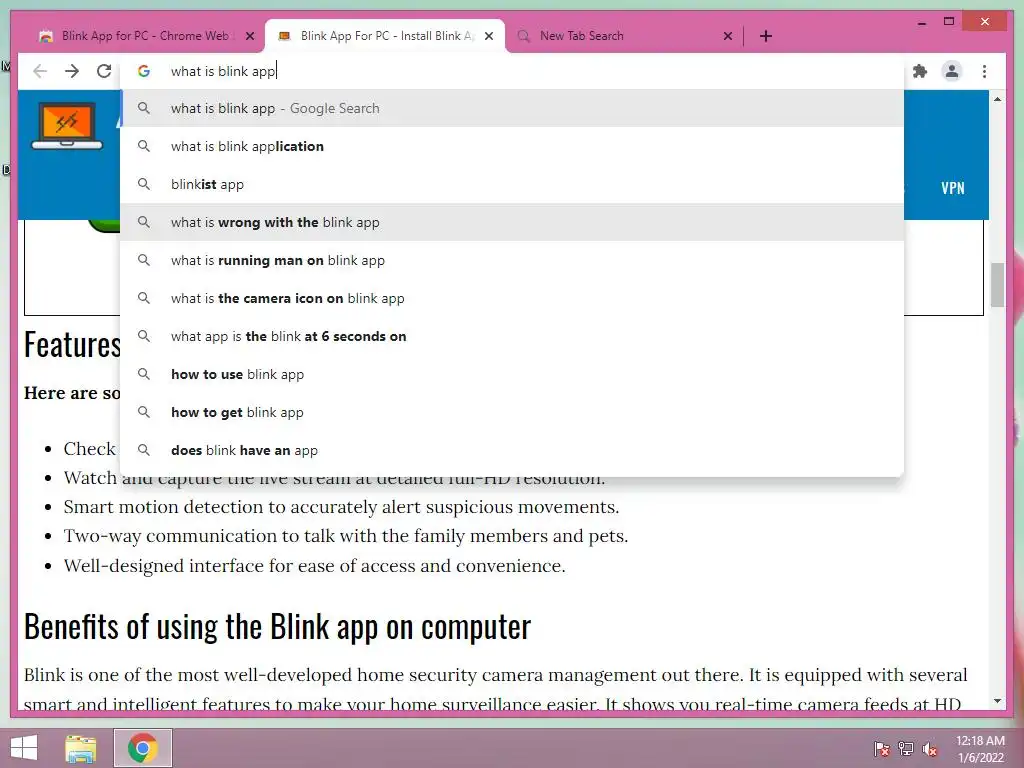Open Action Center flag tray icon
The image size is (1024, 768).
(x=881, y=749)
